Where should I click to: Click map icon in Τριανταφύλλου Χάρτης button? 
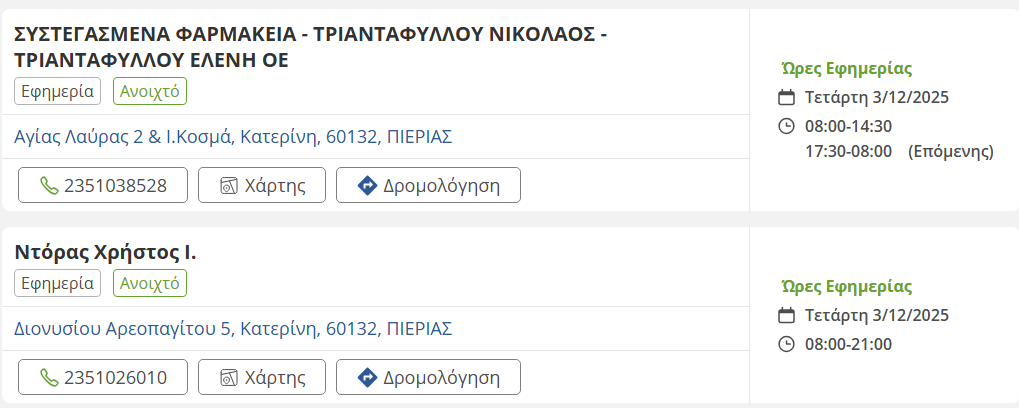point(228,185)
